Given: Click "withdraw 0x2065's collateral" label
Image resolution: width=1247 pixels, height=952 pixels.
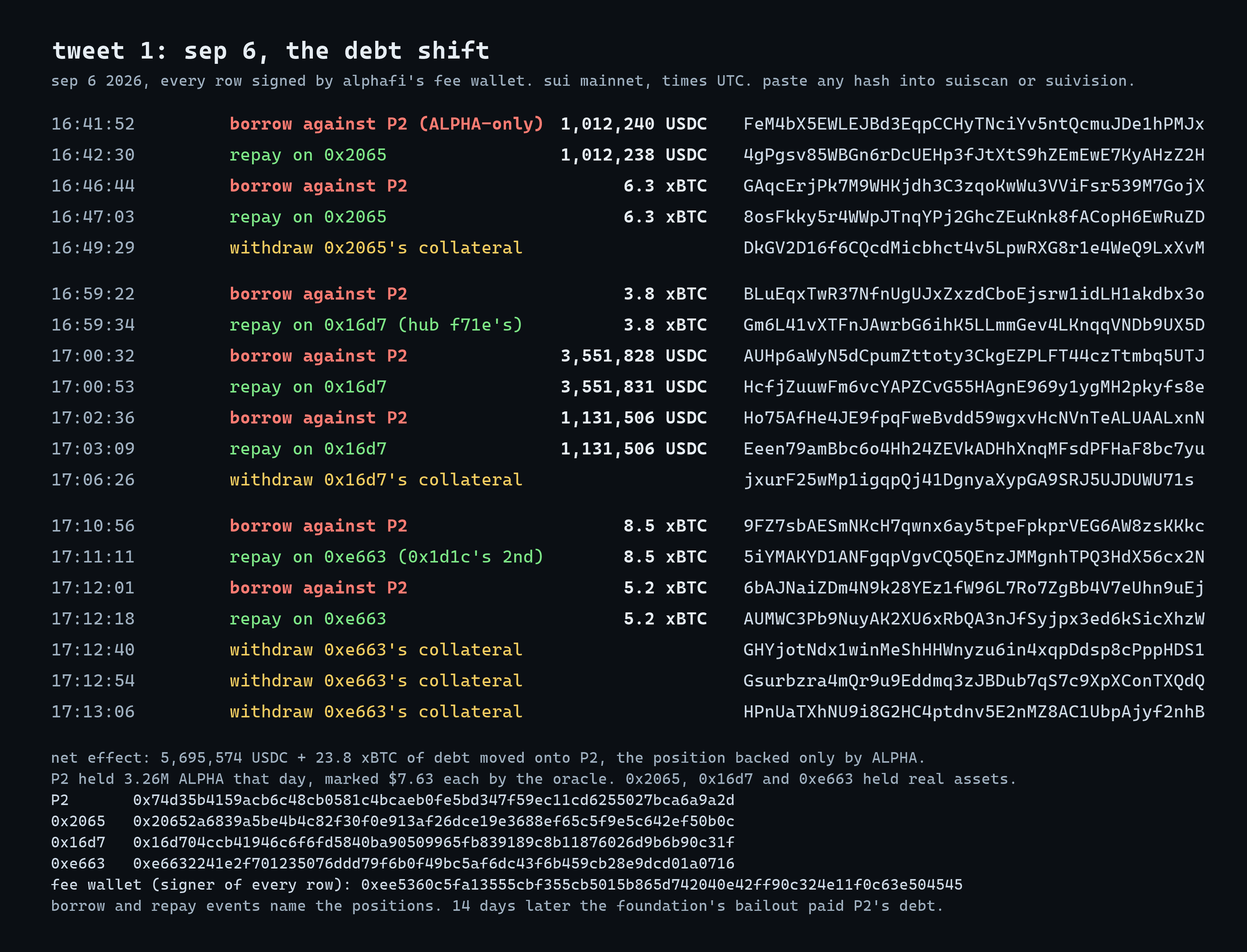Looking at the screenshot, I should click(x=376, y=248).
